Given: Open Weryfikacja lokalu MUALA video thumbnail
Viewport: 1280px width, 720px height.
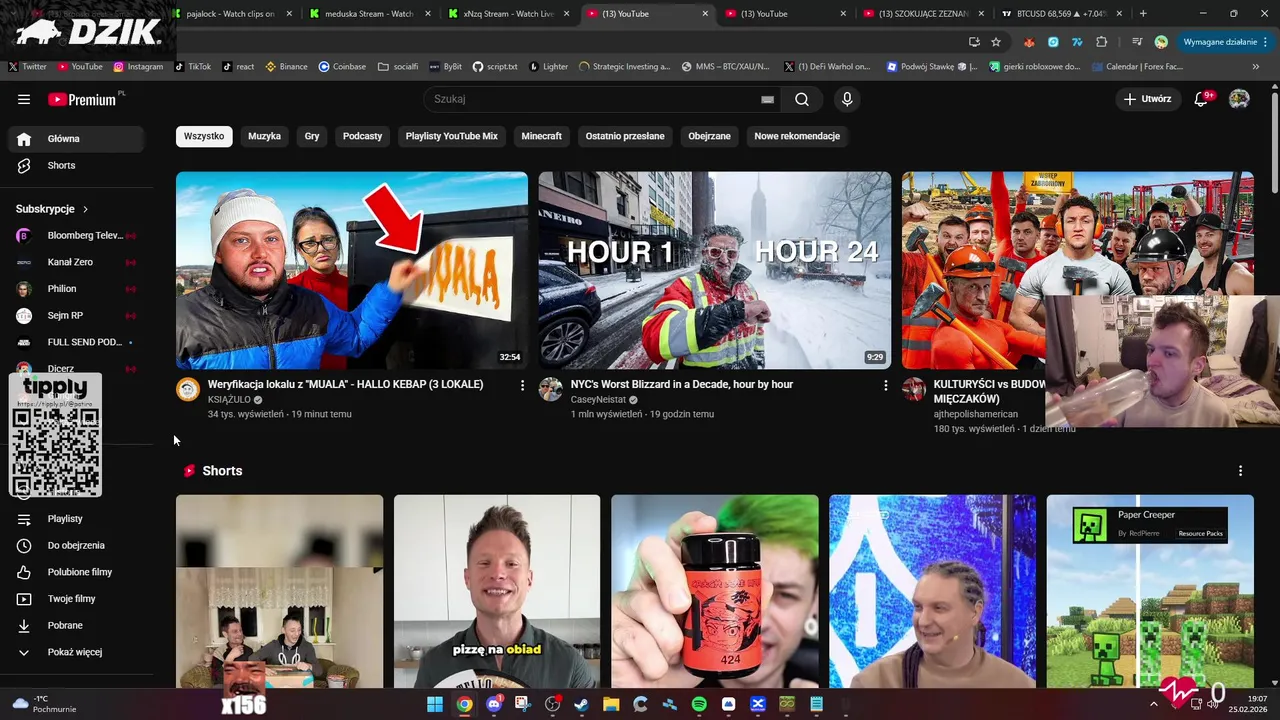Looking at the screenshot, I should pos(352,270).
